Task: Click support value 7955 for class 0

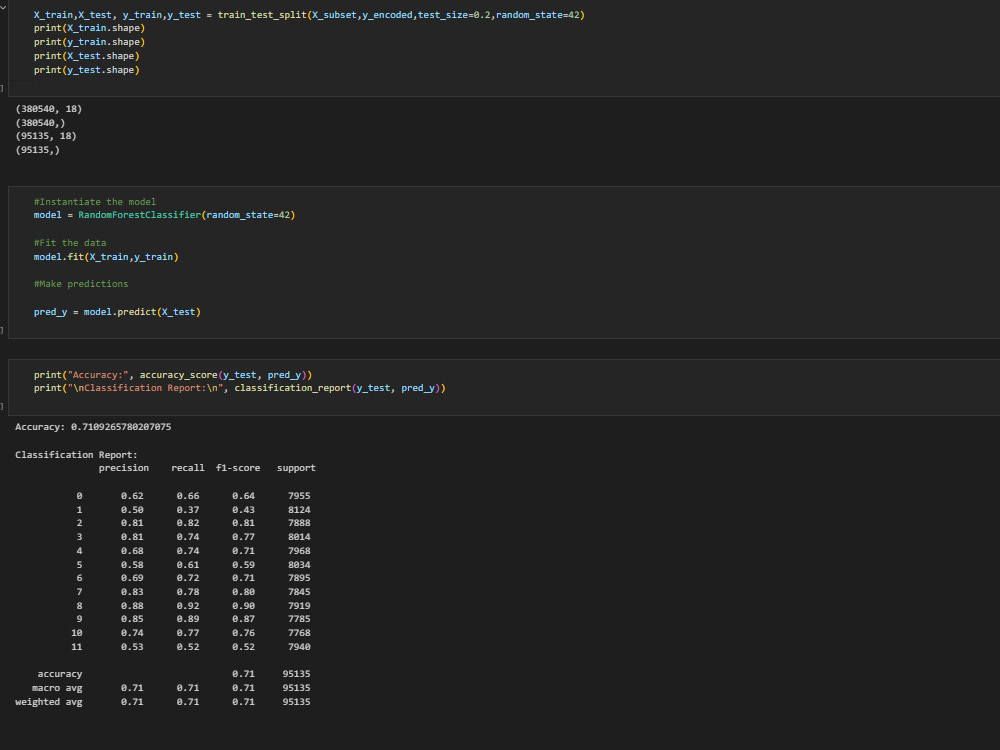Action: (x=299, y=496)
